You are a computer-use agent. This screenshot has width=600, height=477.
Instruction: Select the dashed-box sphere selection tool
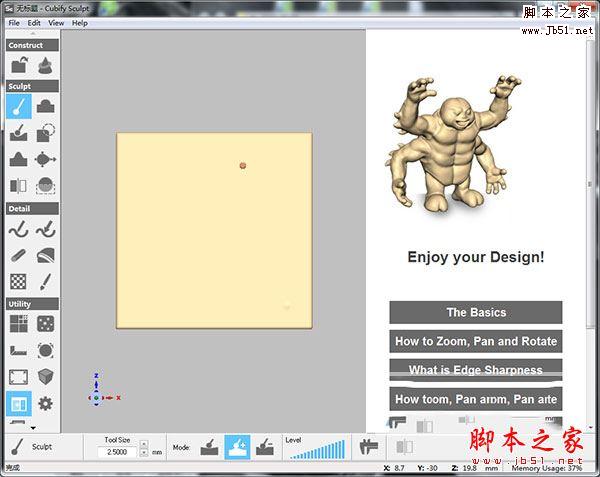click(x=46, y=186)
